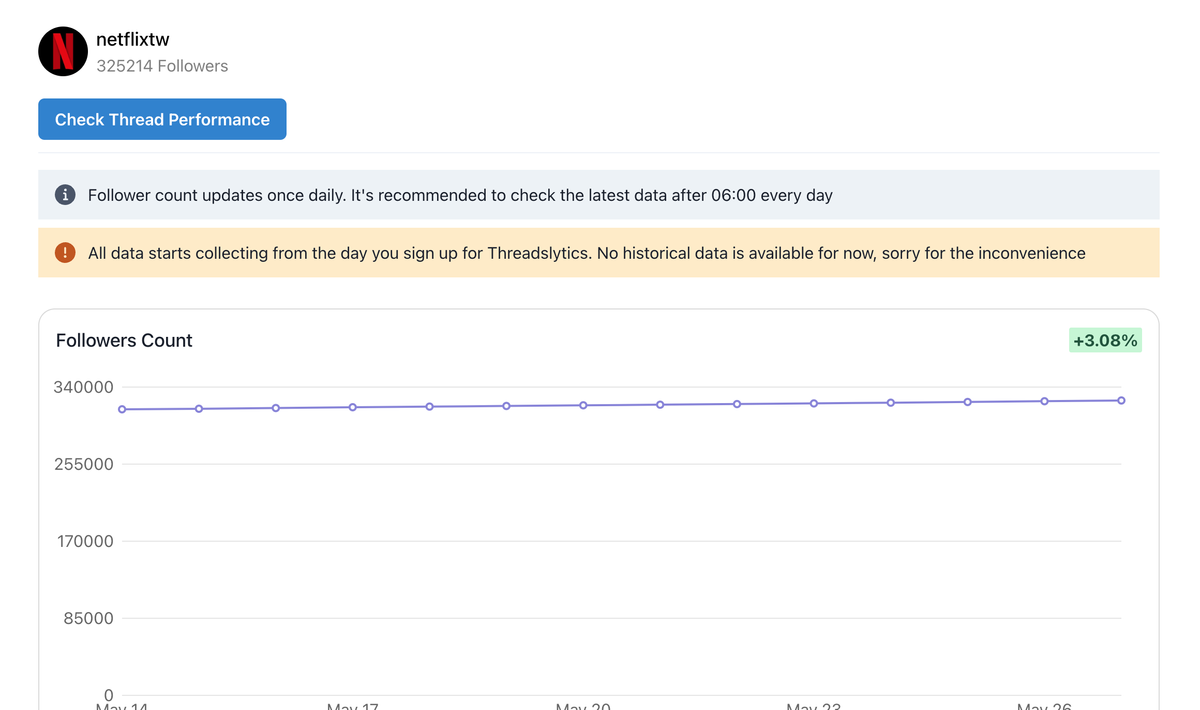1200x710 pixels.
Task: Click the orange warning icon in notice
Action: coord(65,253)
